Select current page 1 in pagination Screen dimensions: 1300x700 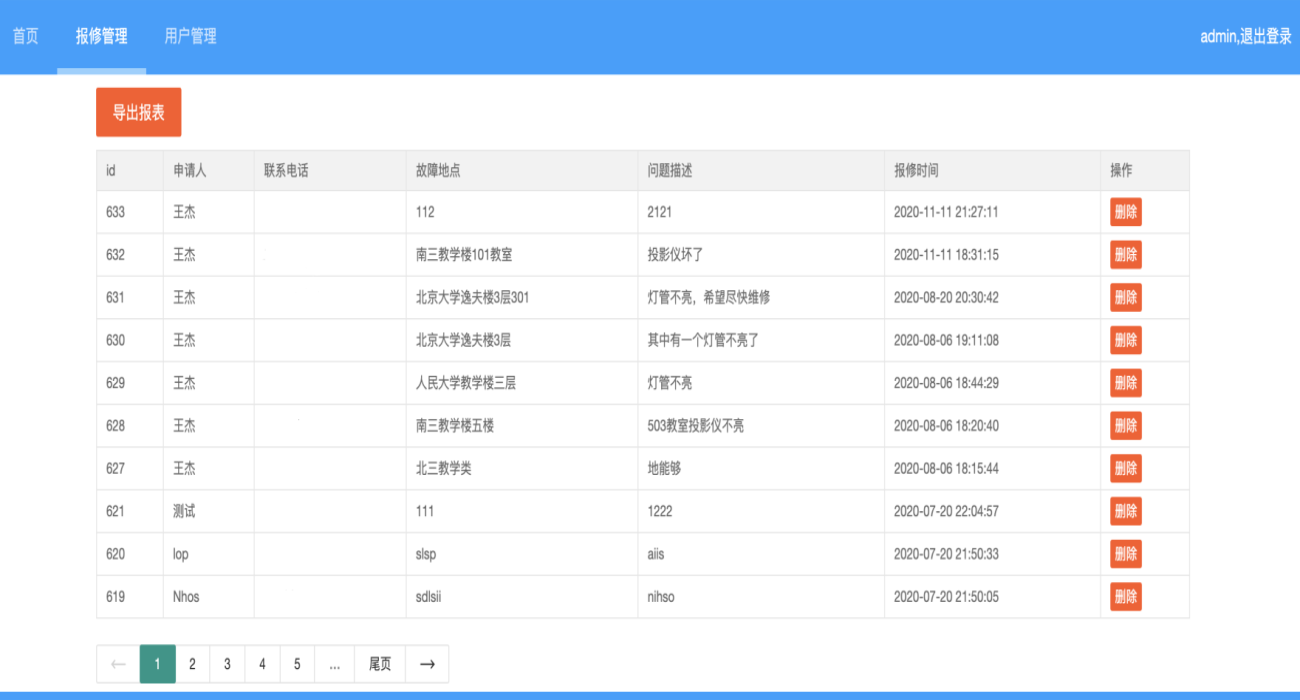pos(157,664)
